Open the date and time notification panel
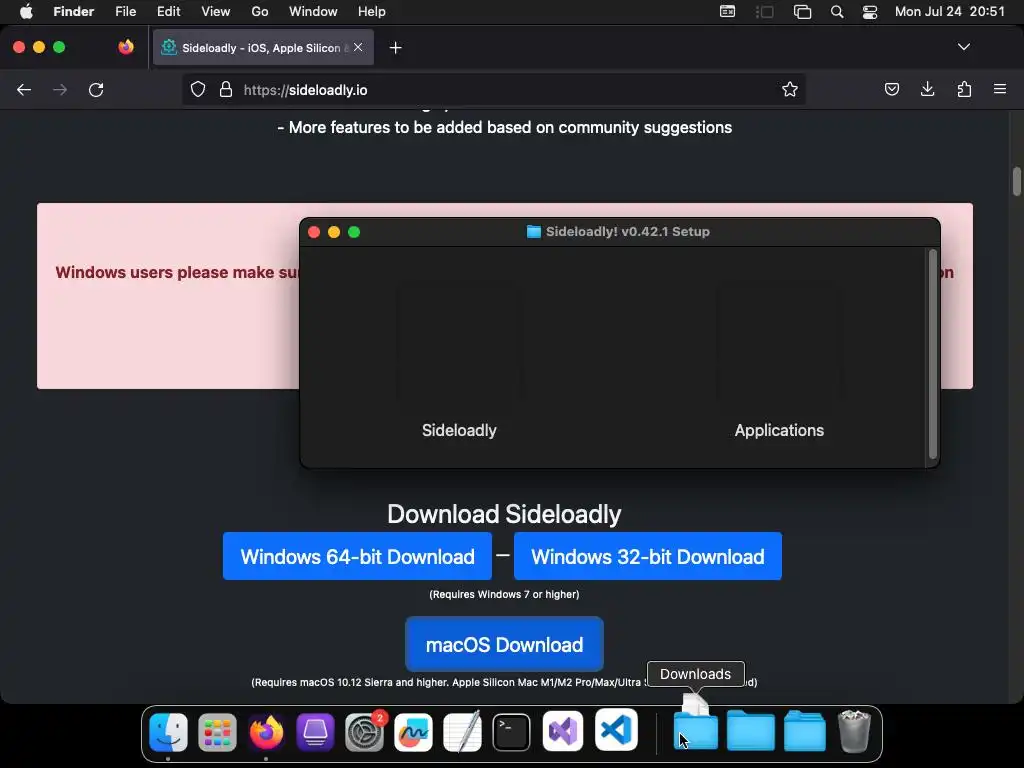The width and height of the screenshot is (1024, 768). [950, 12]
